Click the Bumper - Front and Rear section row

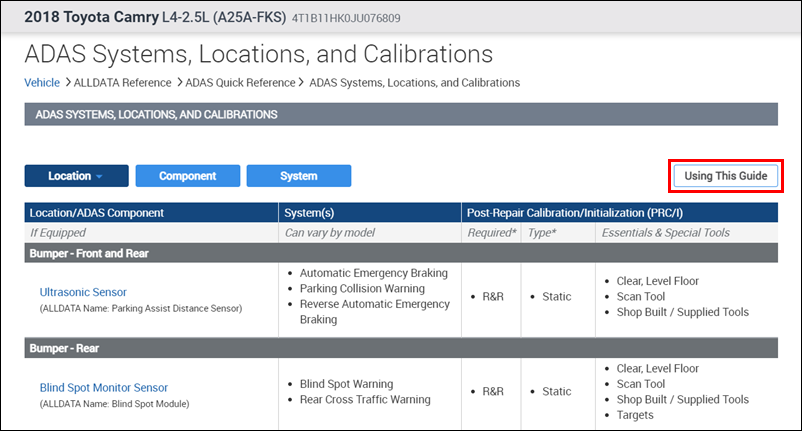401,253
